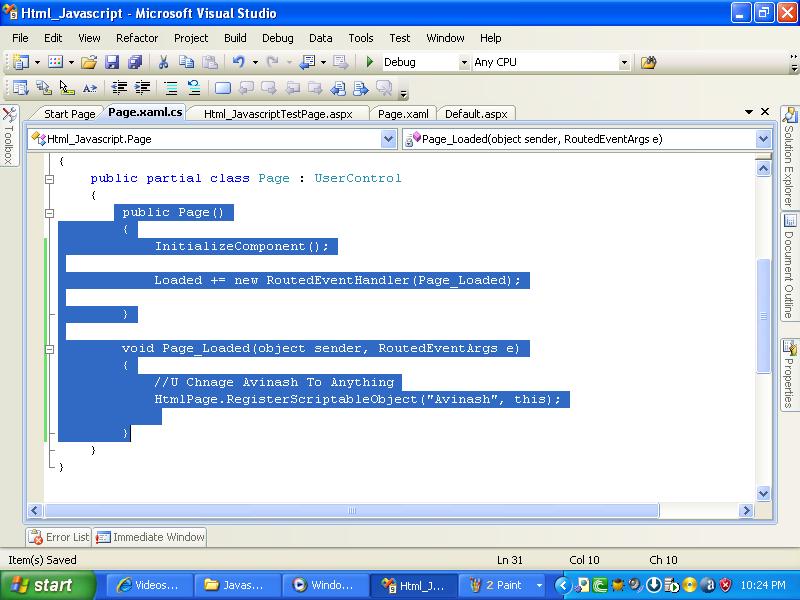The width and height of the screenshot is (800, 600).
Task: Click the Display Quick Info icon
Action: tap(67, 88)
